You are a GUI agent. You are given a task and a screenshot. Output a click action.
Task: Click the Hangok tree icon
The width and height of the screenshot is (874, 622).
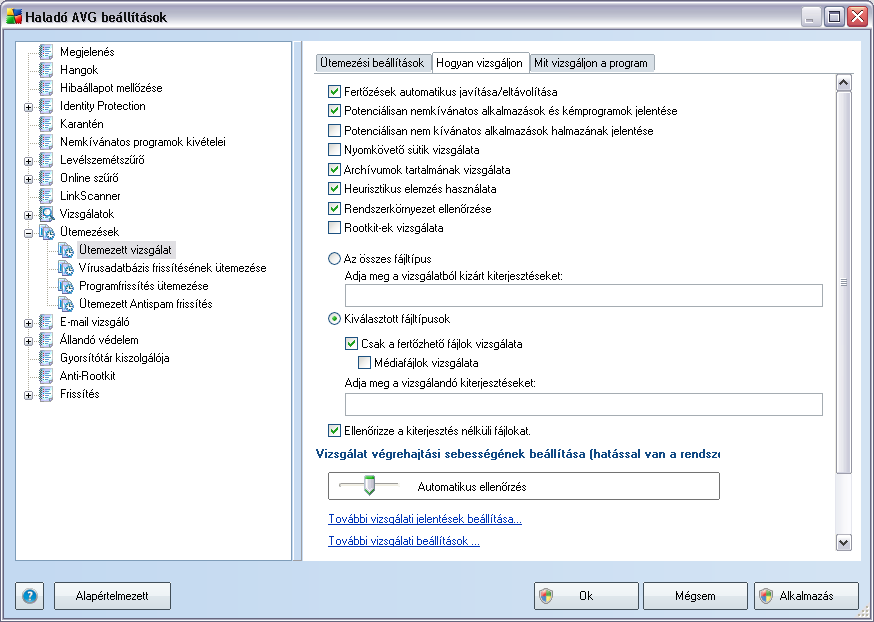pos(46,70)
